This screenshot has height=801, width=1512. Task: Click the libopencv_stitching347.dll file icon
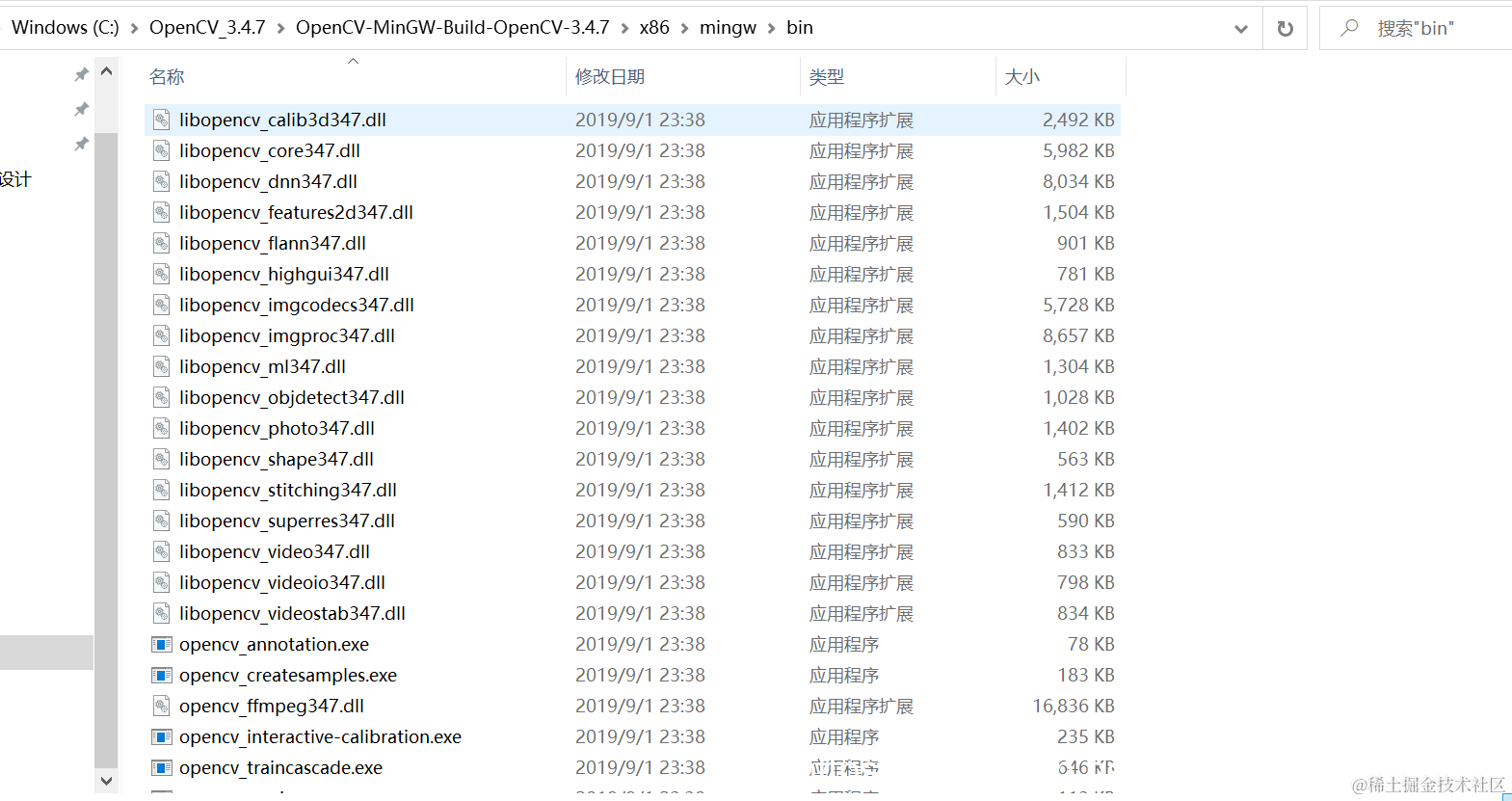pyautogui.click(x=162, y=490)
